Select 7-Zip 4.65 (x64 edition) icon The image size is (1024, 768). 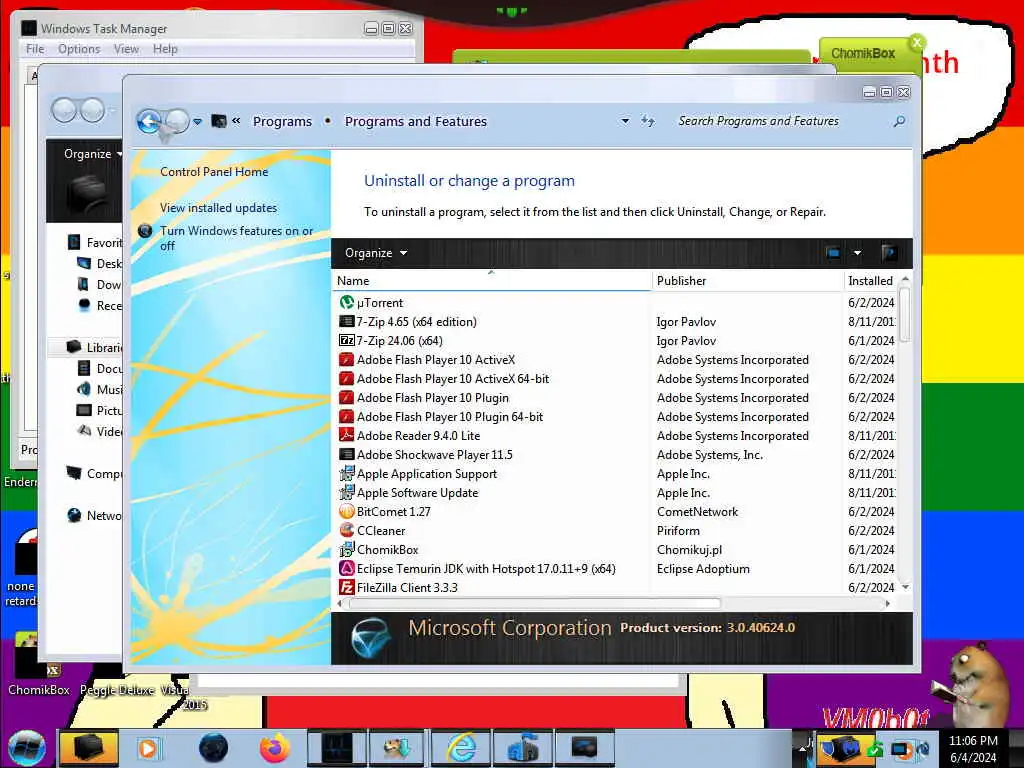[x=346, y=321]
